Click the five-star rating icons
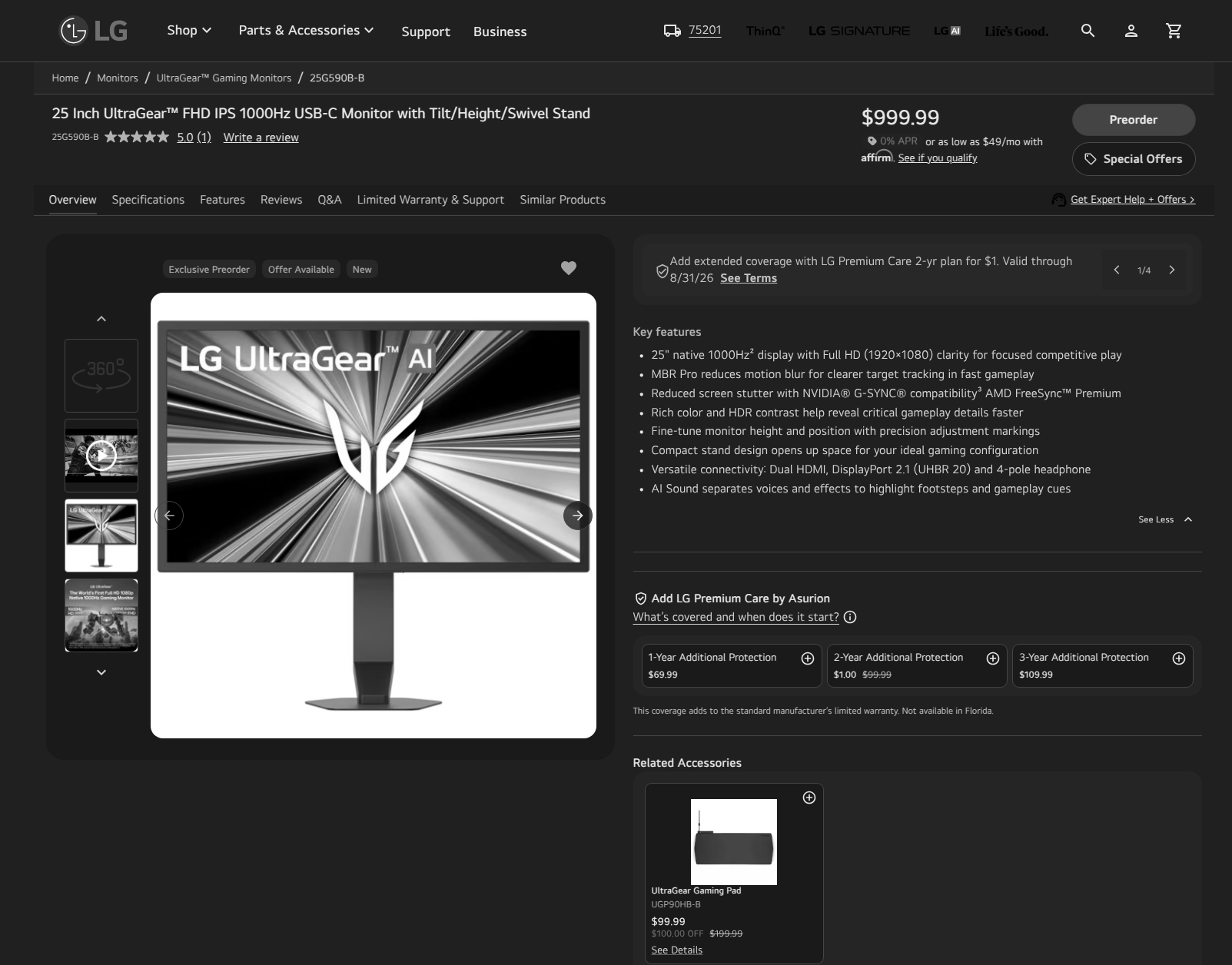This screenshot has width=1232, height=965. [137, 138]
